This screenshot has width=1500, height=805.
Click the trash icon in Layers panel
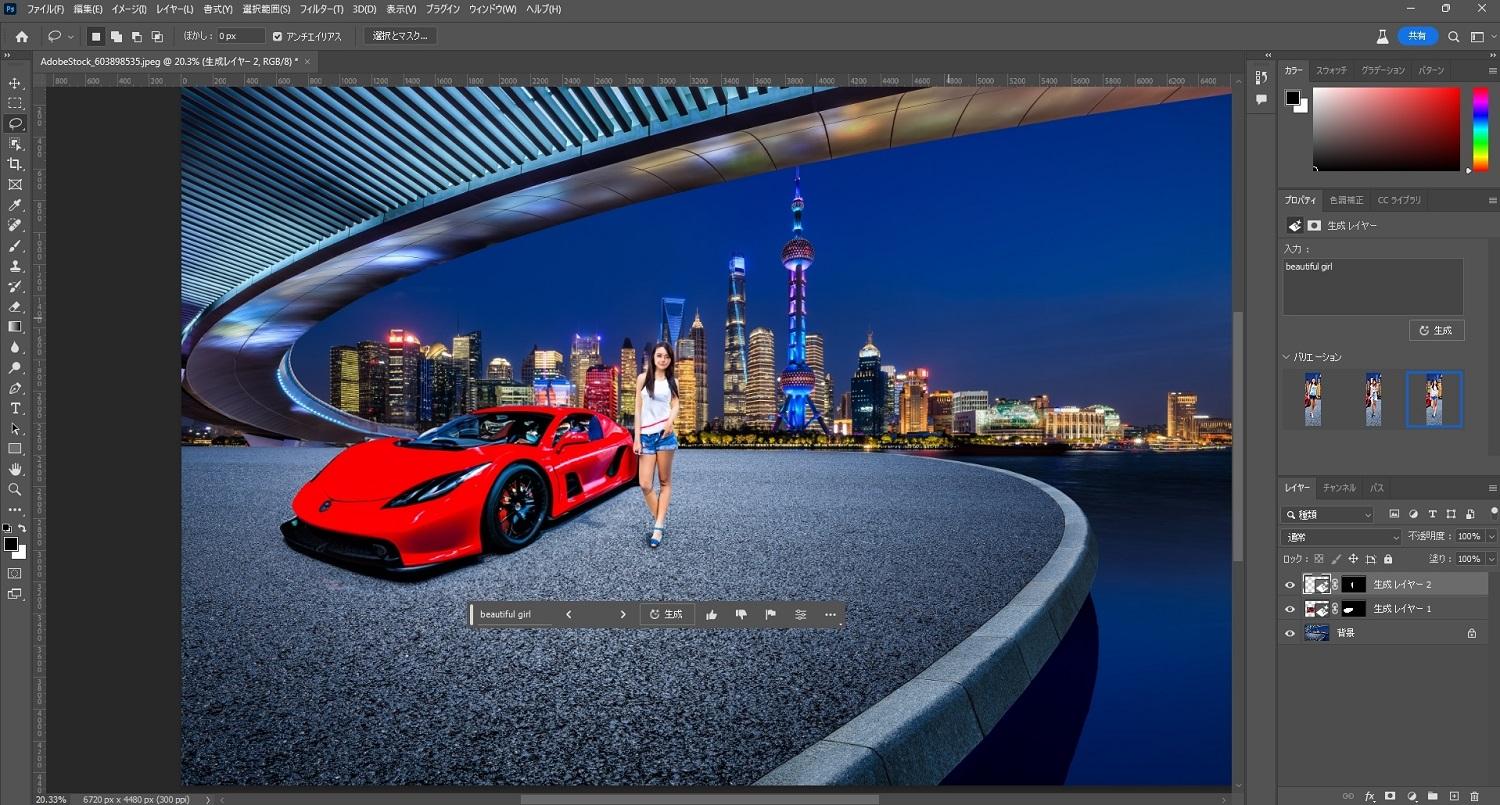pos(1474,796)
